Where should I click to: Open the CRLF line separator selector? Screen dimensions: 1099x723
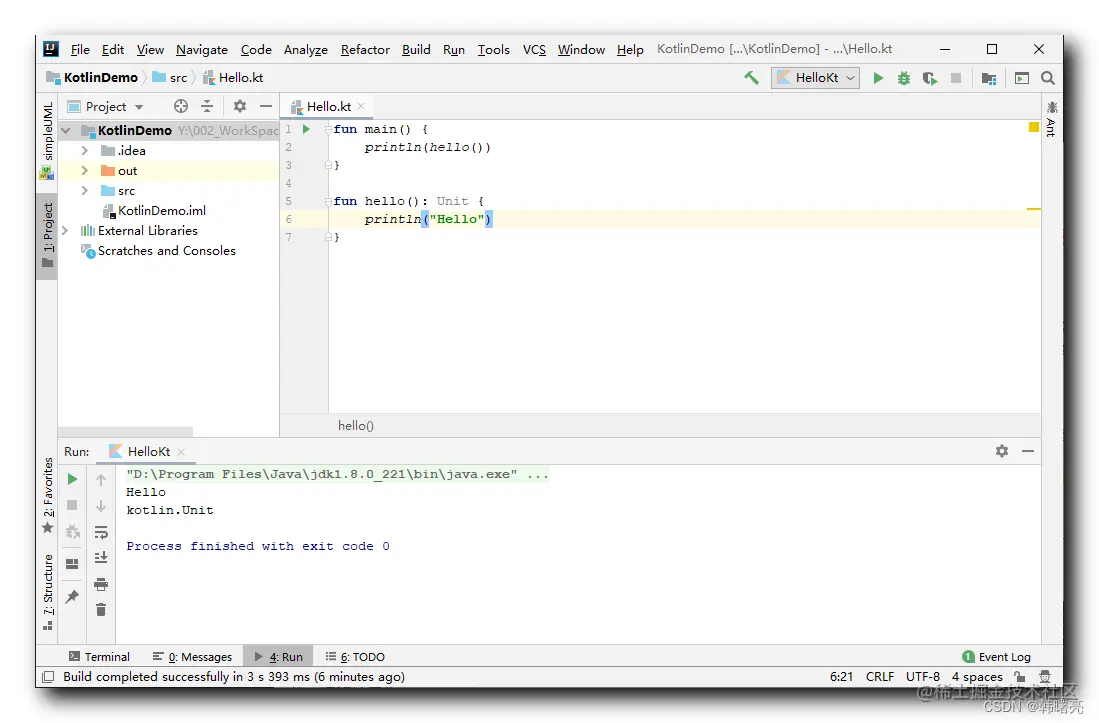pyautogui.click(x=880, y=677)
